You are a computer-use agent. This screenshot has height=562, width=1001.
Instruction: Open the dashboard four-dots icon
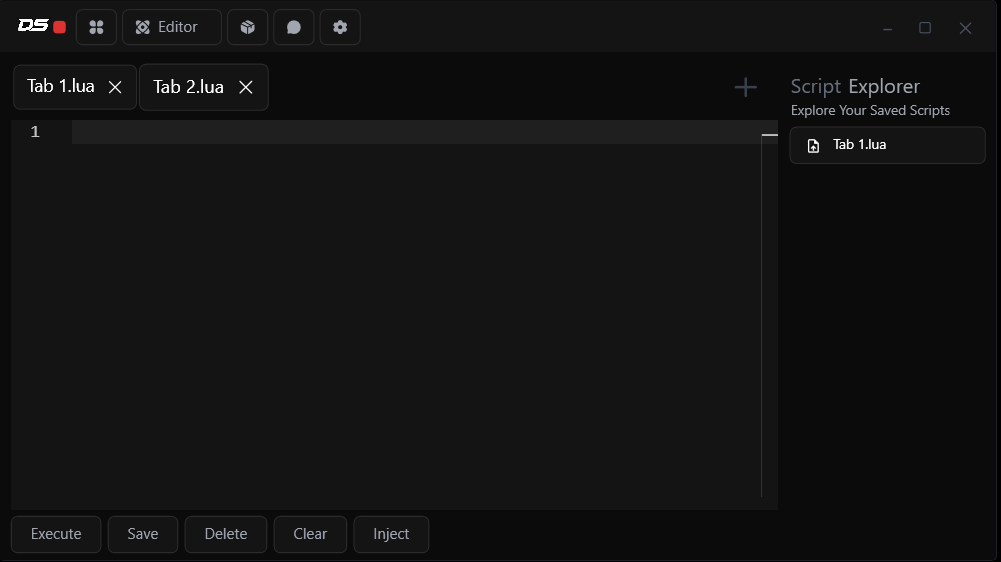pos(96,27)
